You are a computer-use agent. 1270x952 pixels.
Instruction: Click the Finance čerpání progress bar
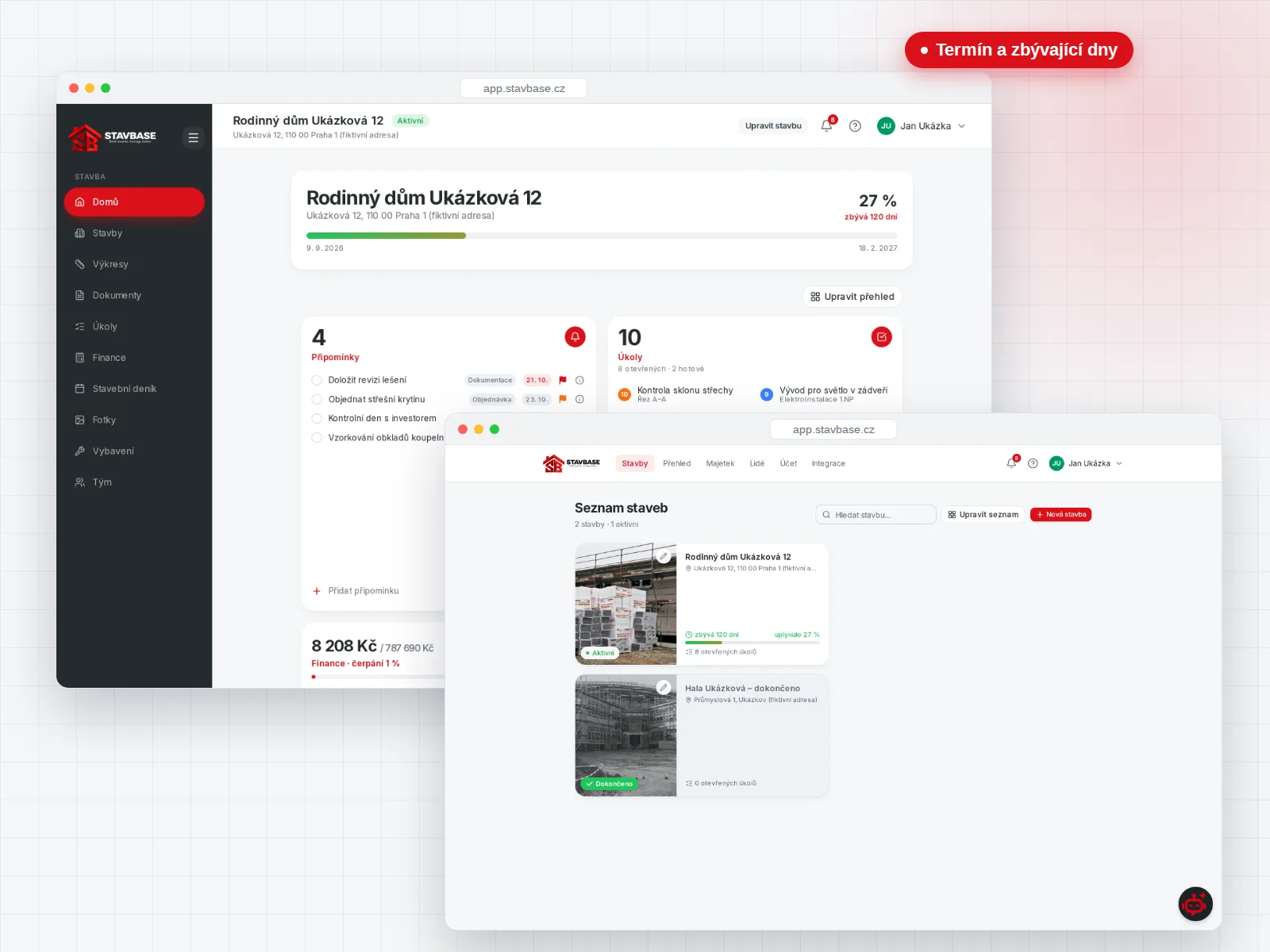[378, 677]
